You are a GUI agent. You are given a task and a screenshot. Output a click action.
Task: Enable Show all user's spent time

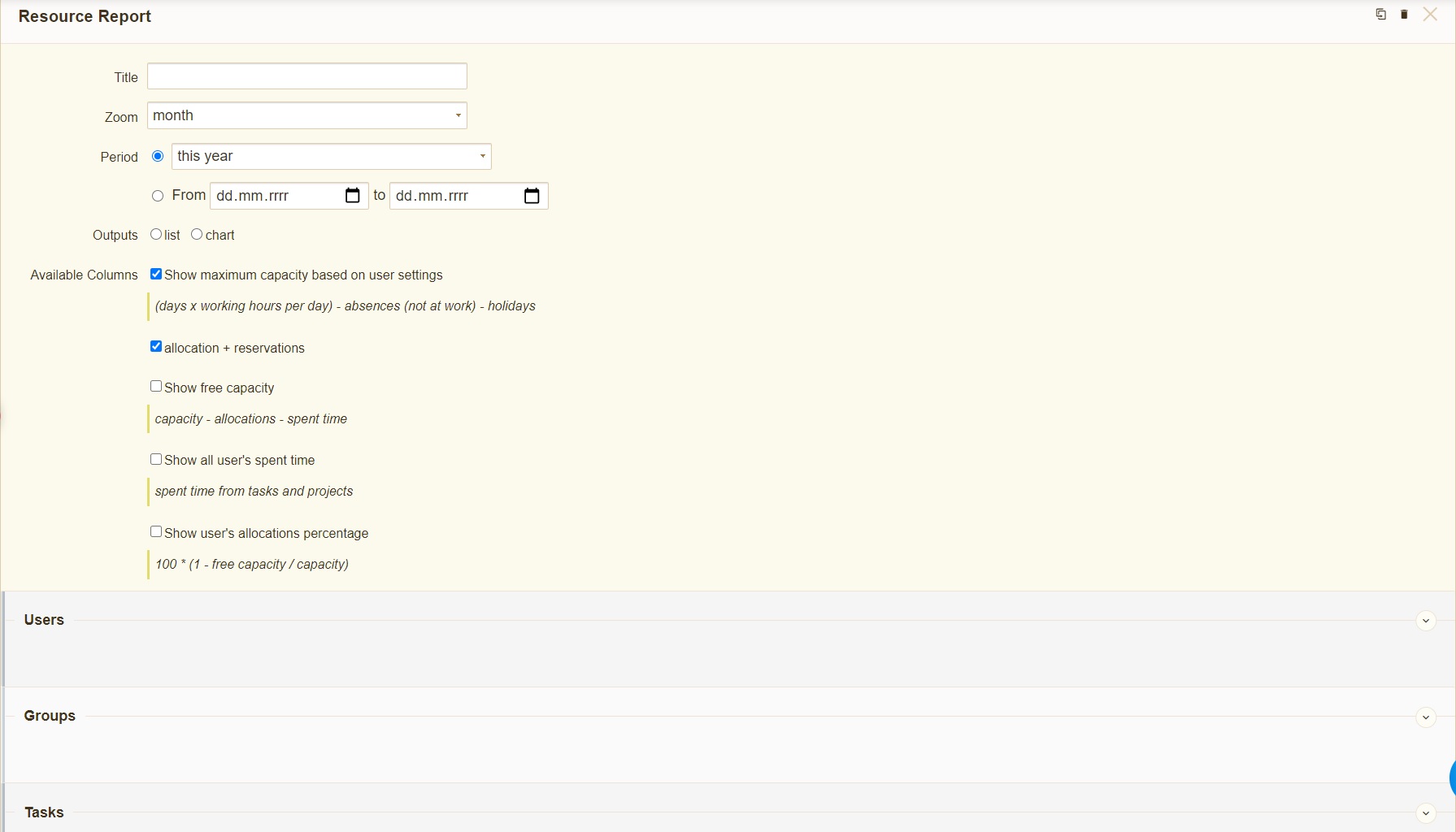coord(156,459)
